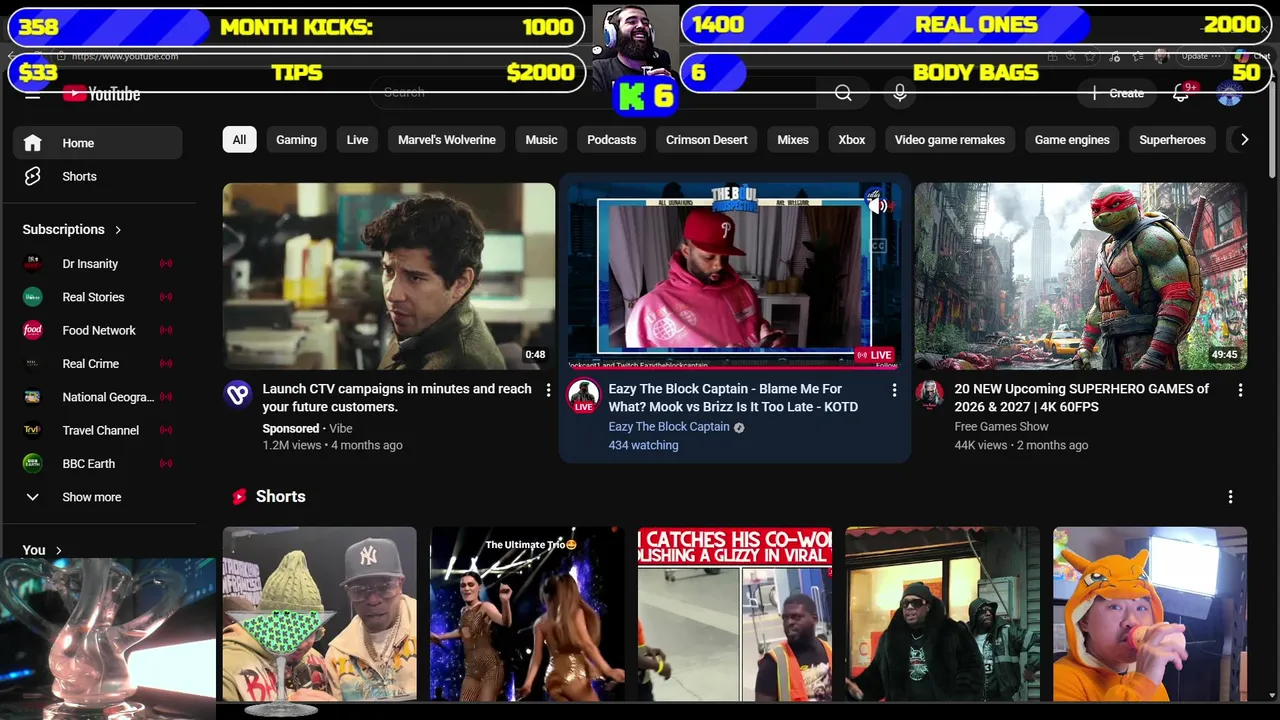Open the account avatar menu
The width and height of the screenshot is (1280, 720).
coord(1229,94)
